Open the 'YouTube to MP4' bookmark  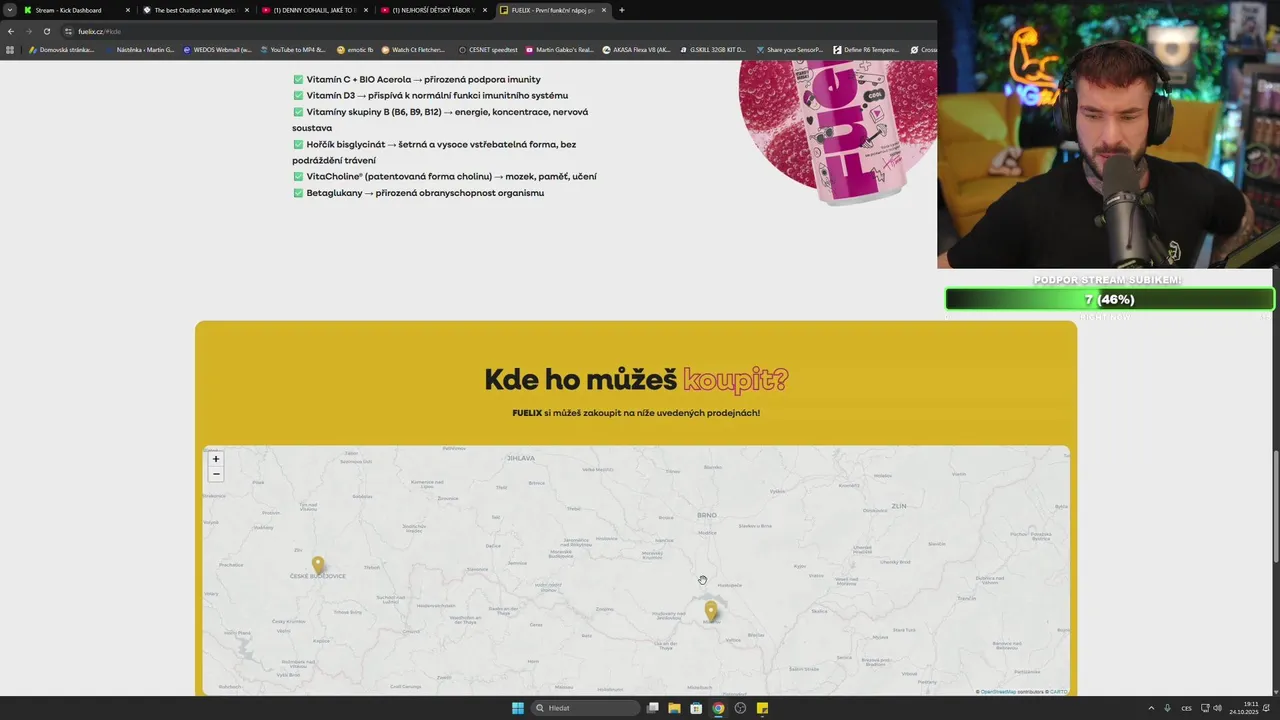(293, 49)
